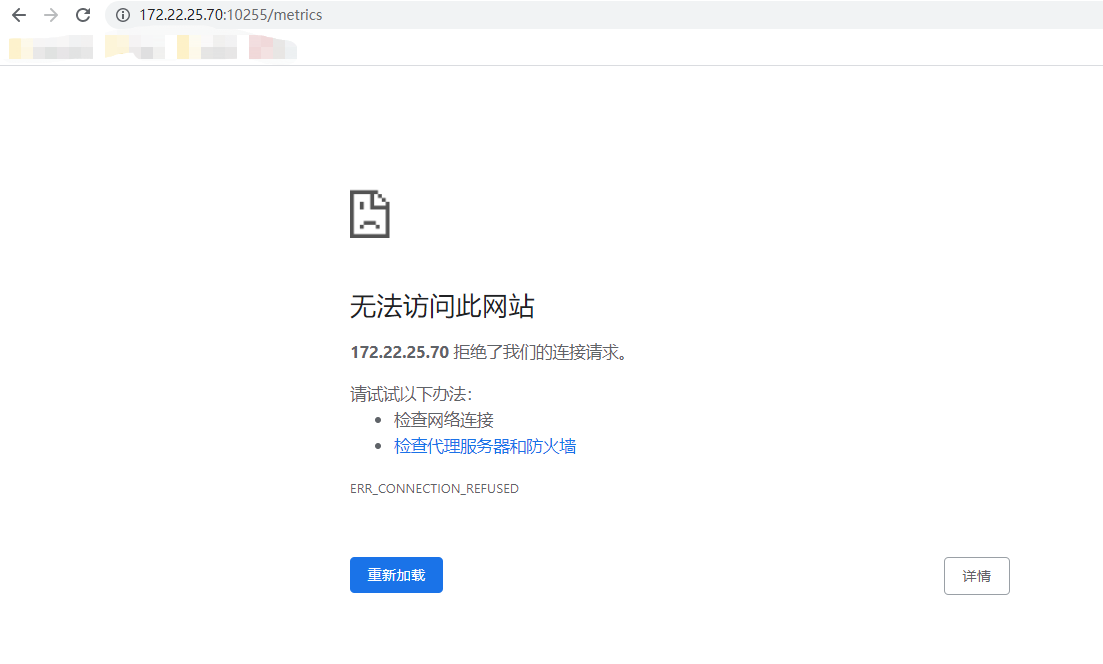Select the URL text in the omnibox
1103x664 pixels.
[x=250, y=15]
